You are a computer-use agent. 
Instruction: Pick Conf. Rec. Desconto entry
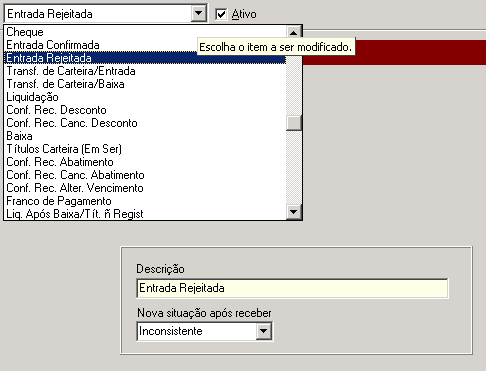point(145,110)
